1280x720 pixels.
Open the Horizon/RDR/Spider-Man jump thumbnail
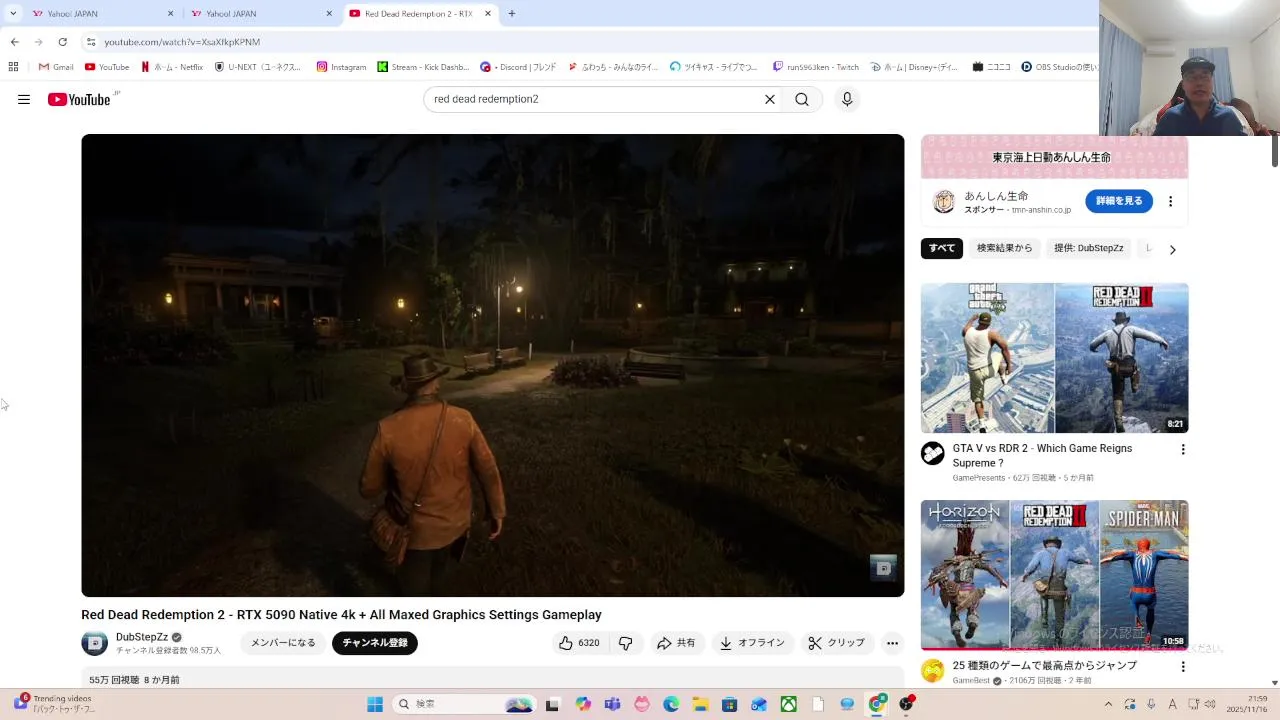click(x=1055, y=575)
